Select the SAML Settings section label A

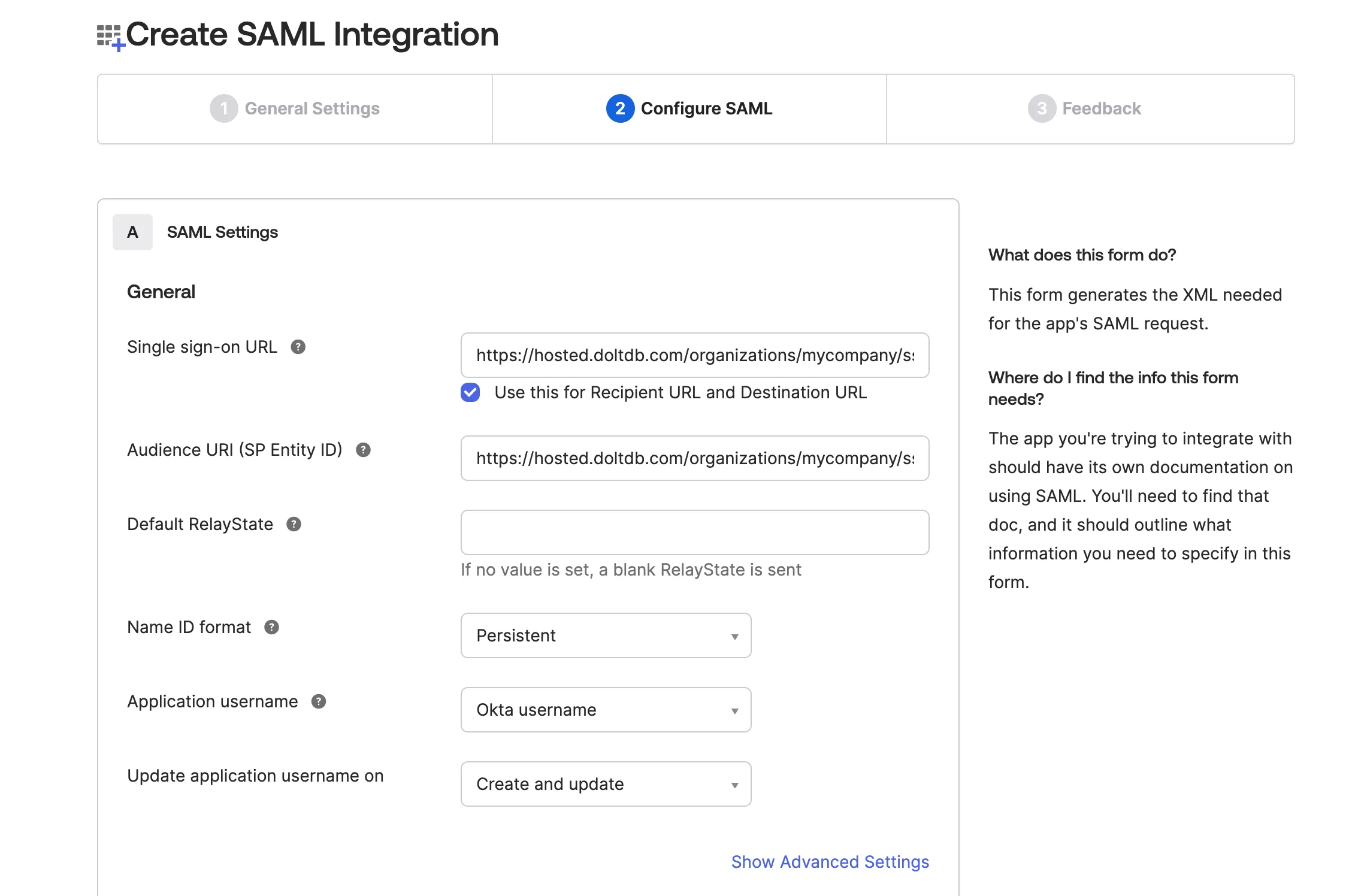(132, 232)
